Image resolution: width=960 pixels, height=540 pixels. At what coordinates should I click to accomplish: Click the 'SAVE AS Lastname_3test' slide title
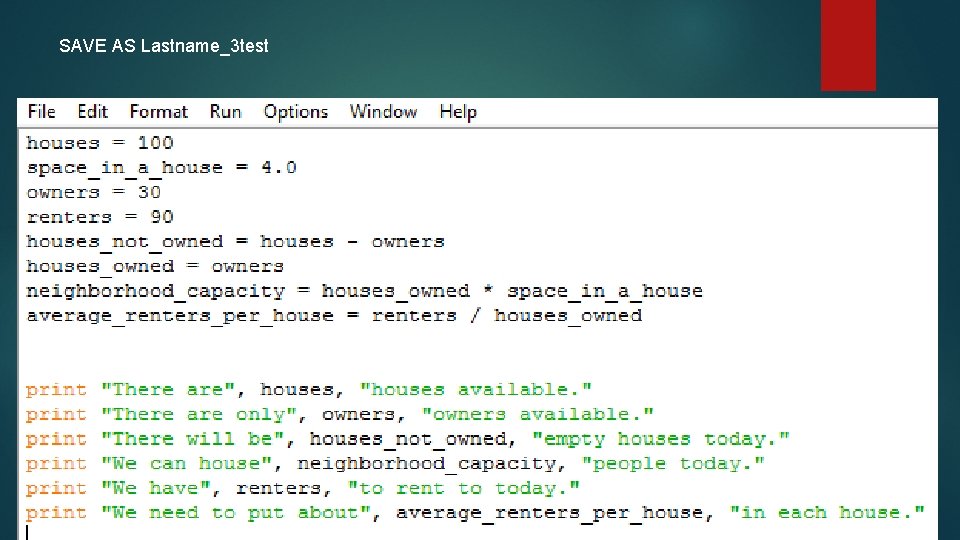[163, 46]
